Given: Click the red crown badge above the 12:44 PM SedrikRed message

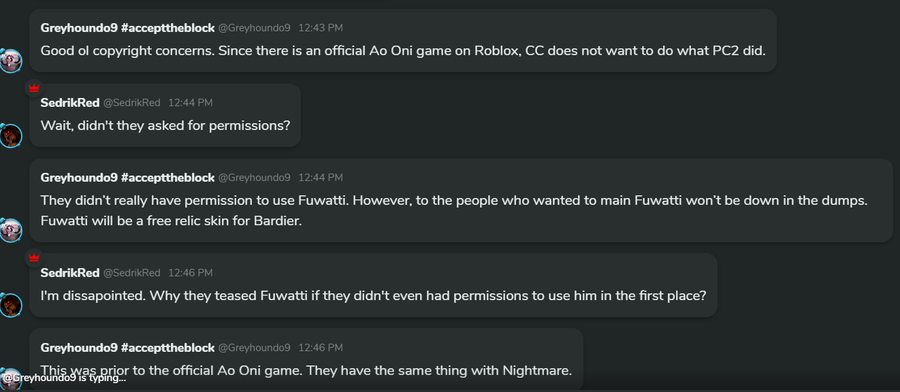Looking at the screenshot, I should click(x=34, y=88).
